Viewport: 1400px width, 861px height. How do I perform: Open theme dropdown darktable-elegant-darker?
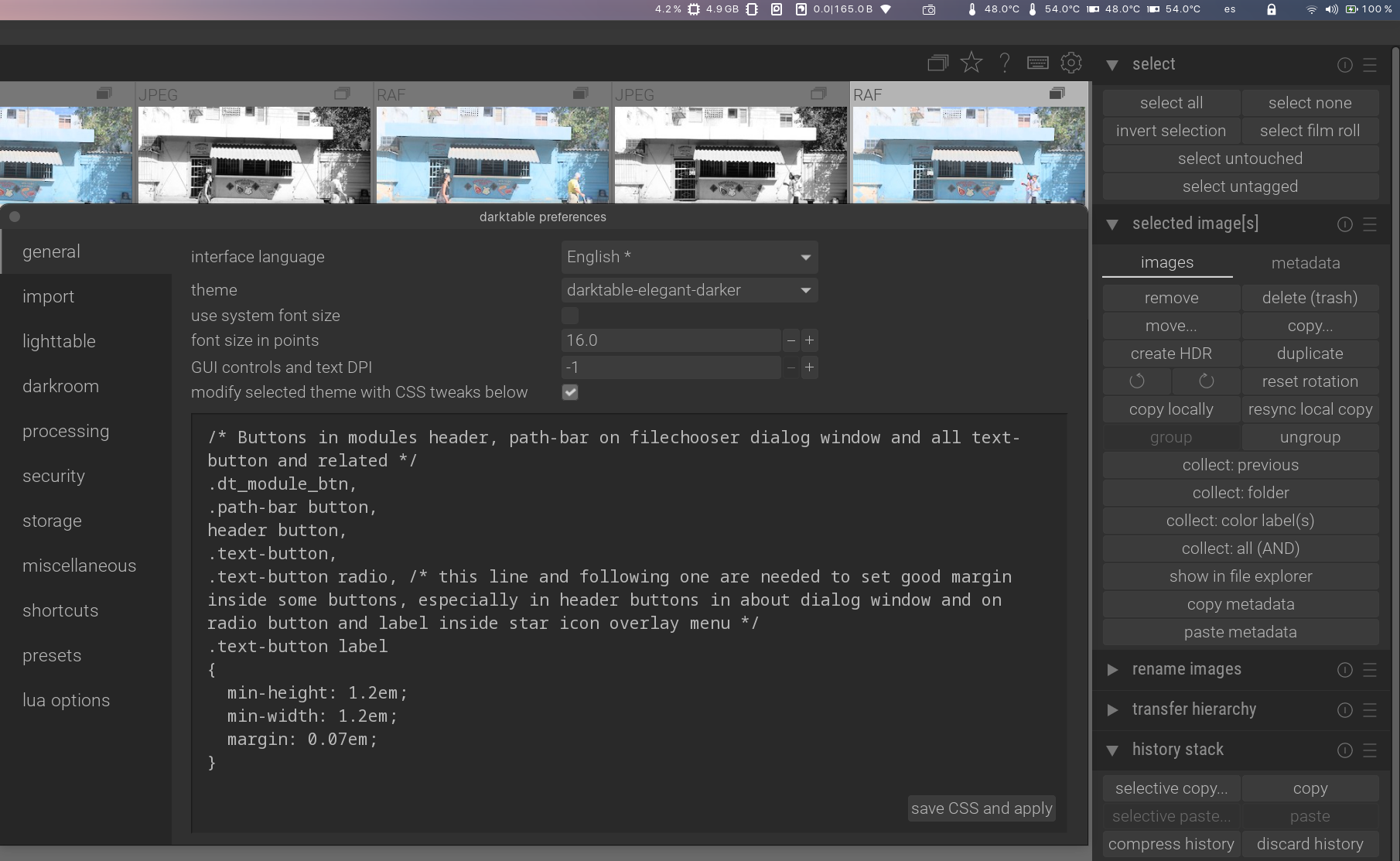click(689, 290)
